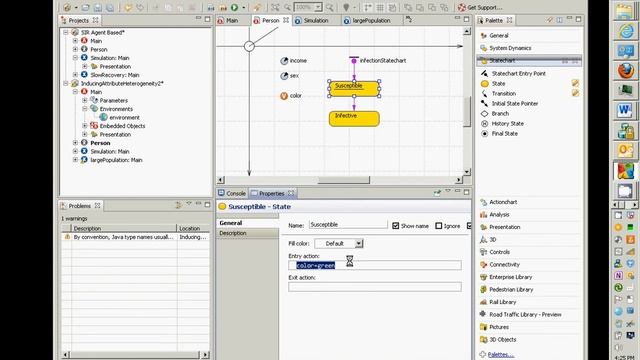Screen dimensions: 640x360
Task: Switch to the Main editor tab
Action: pos(232,20)
